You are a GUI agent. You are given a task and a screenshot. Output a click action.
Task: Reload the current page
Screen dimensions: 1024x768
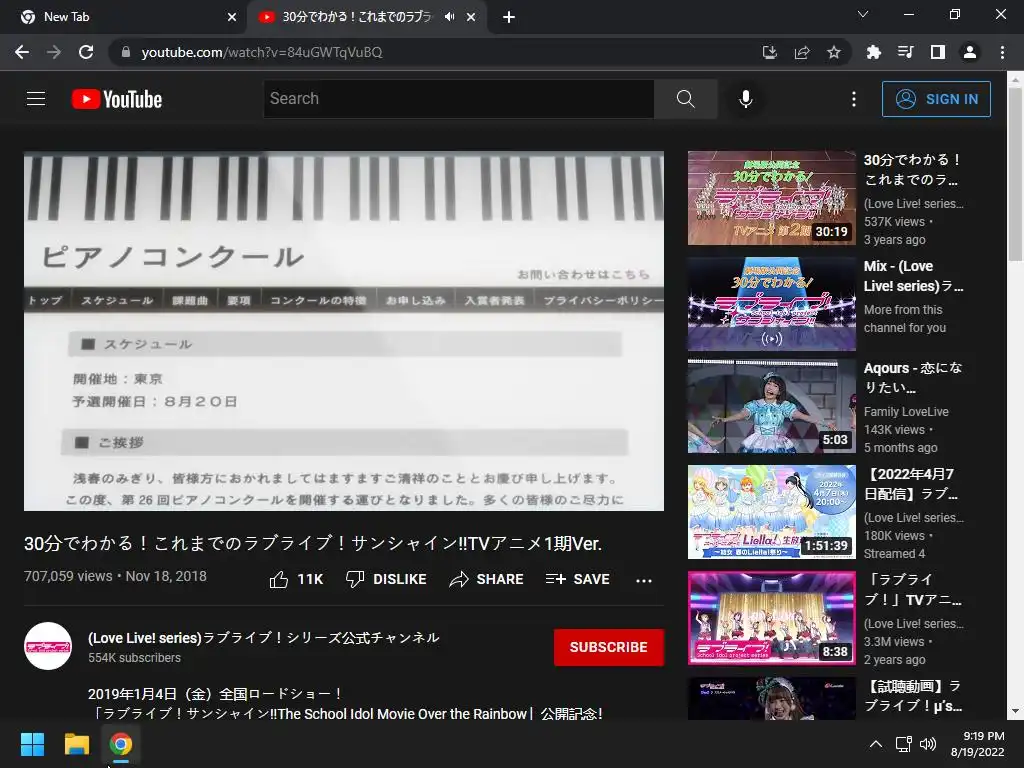pyautogui.click(x=86, y=52)
